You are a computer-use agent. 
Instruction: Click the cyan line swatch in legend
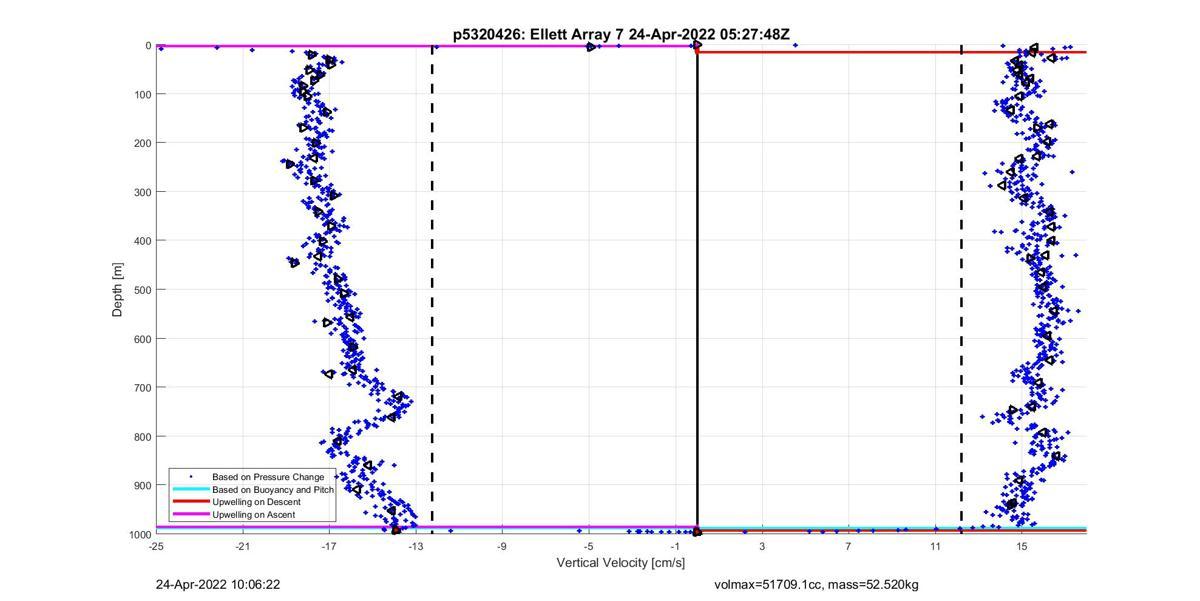click(x=190, y=490)
